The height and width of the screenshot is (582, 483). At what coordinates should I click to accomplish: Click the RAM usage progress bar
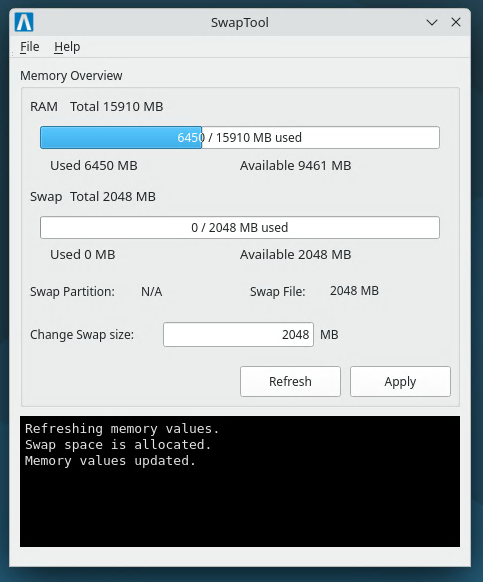[240, 137]
